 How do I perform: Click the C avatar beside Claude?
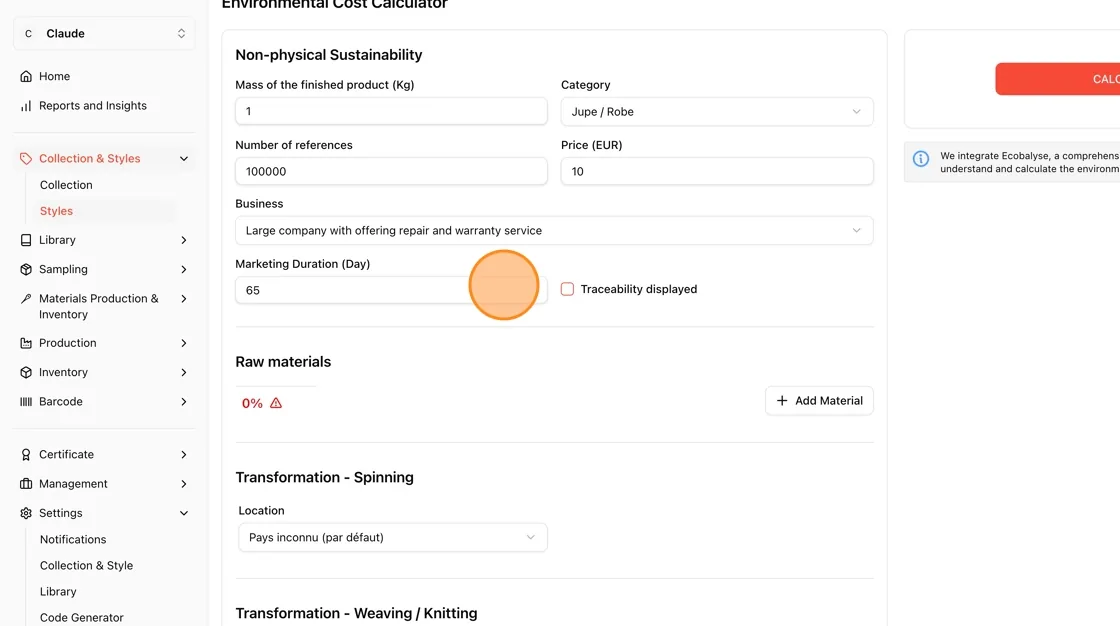point(29,34)
